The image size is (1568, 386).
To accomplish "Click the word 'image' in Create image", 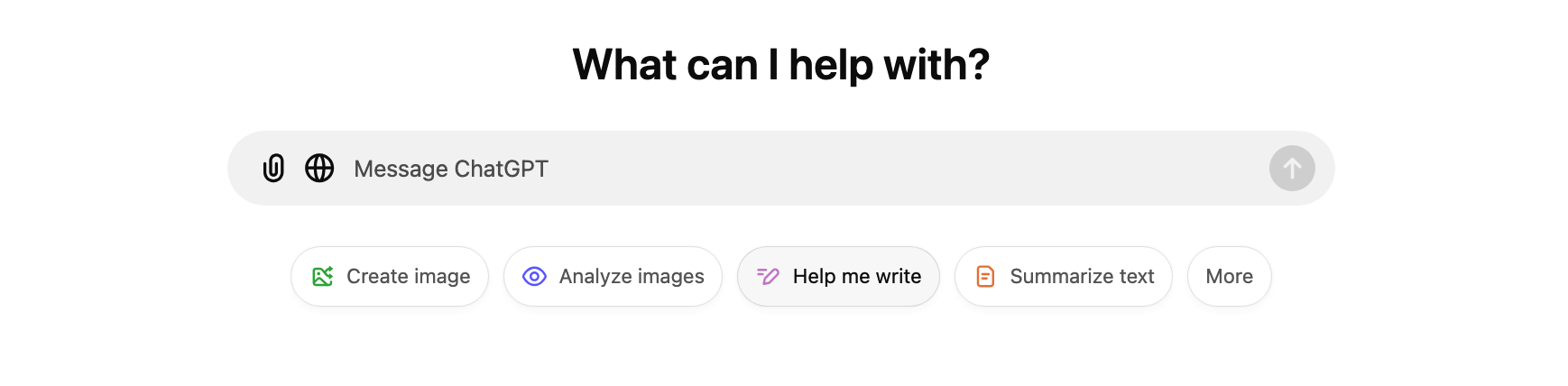I will pos(442,277).
